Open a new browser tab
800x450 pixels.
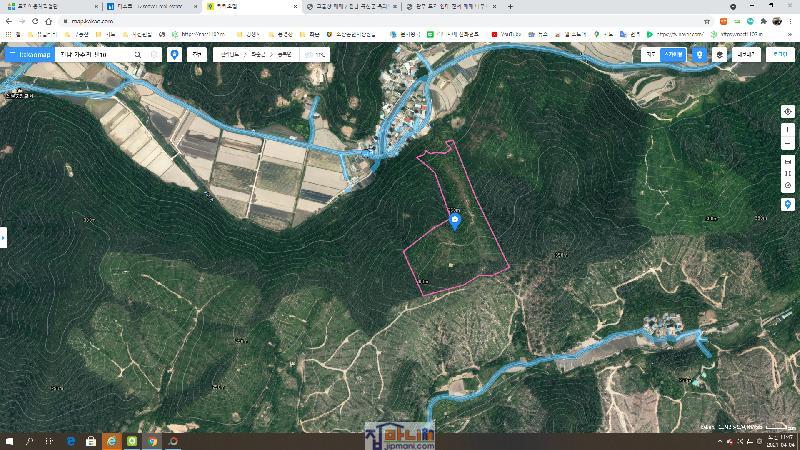coord(510,6)
